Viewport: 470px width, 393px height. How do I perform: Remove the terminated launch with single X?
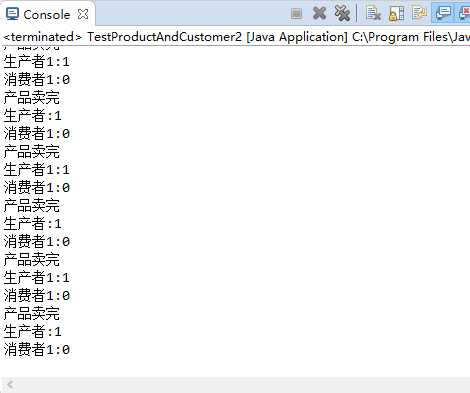[x=319, y=13]
